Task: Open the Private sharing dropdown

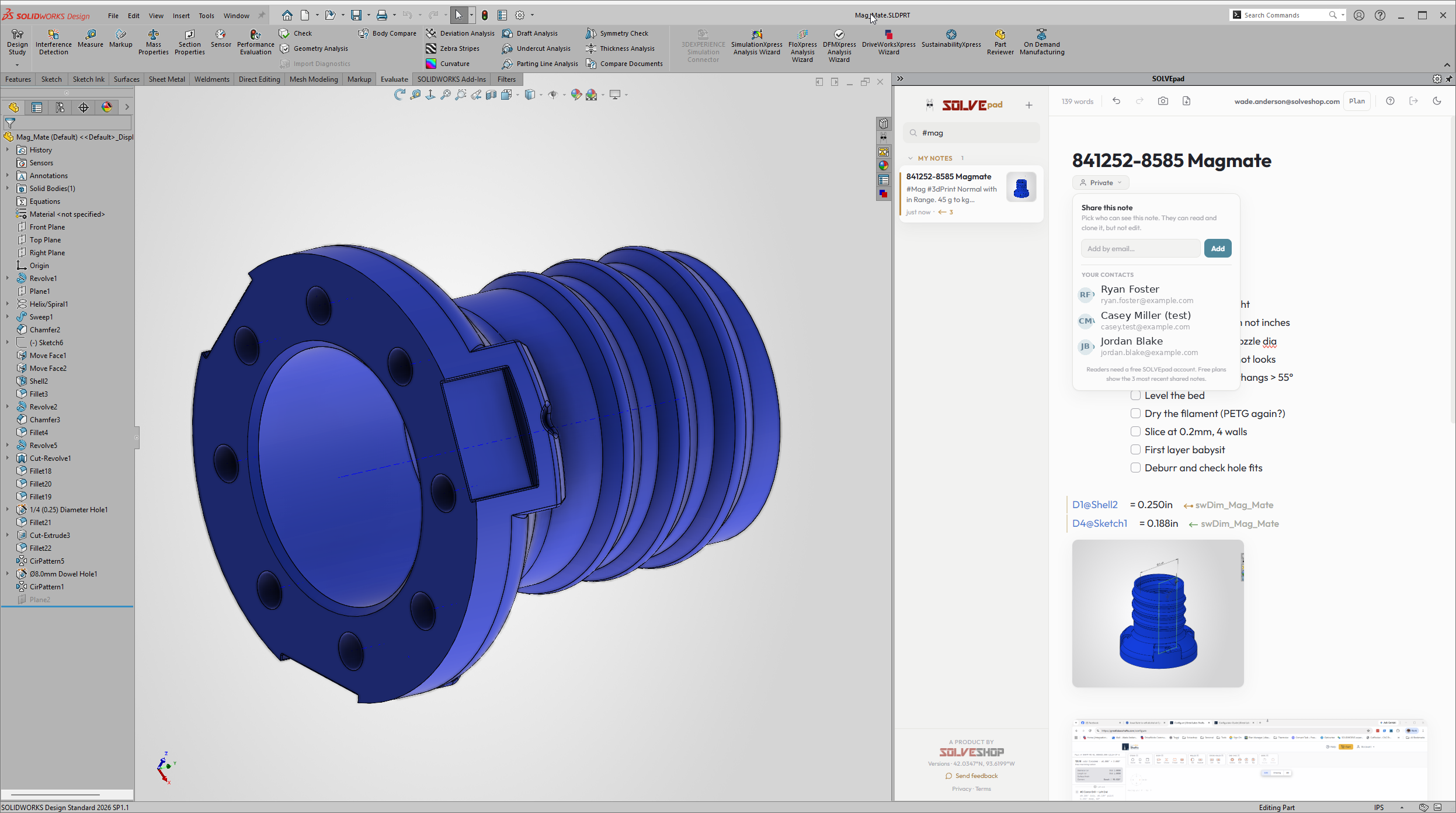Action: [1100, 183]
